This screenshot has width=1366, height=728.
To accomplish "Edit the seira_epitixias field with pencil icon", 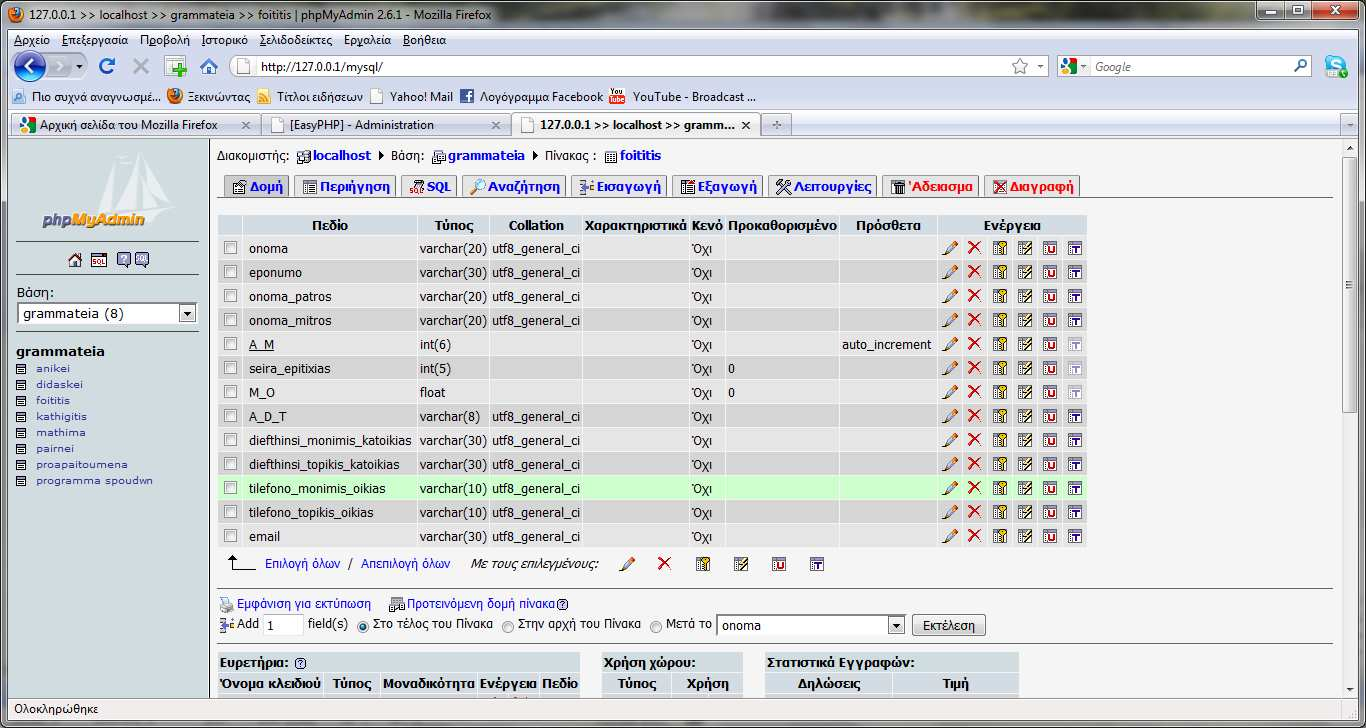I will tap(950, 368).
